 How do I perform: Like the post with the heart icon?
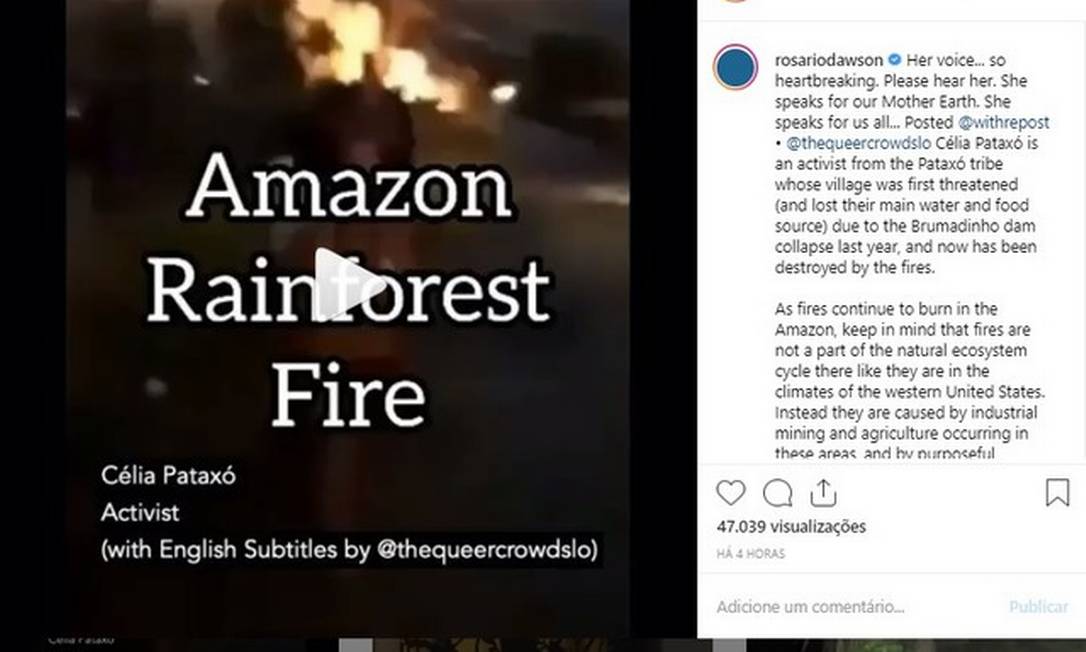pos(731,493)
